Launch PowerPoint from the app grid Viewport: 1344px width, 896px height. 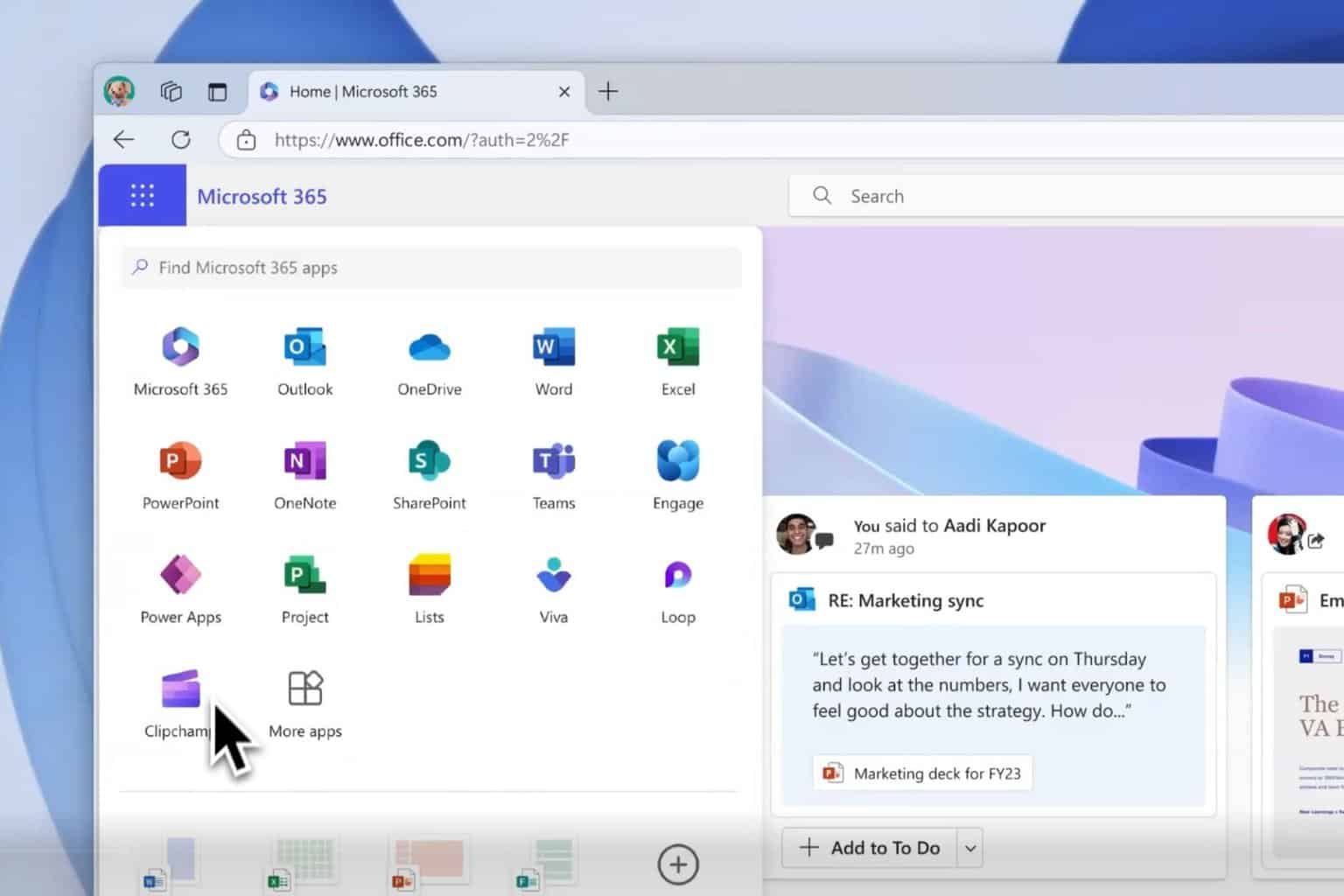pos(180,461)
